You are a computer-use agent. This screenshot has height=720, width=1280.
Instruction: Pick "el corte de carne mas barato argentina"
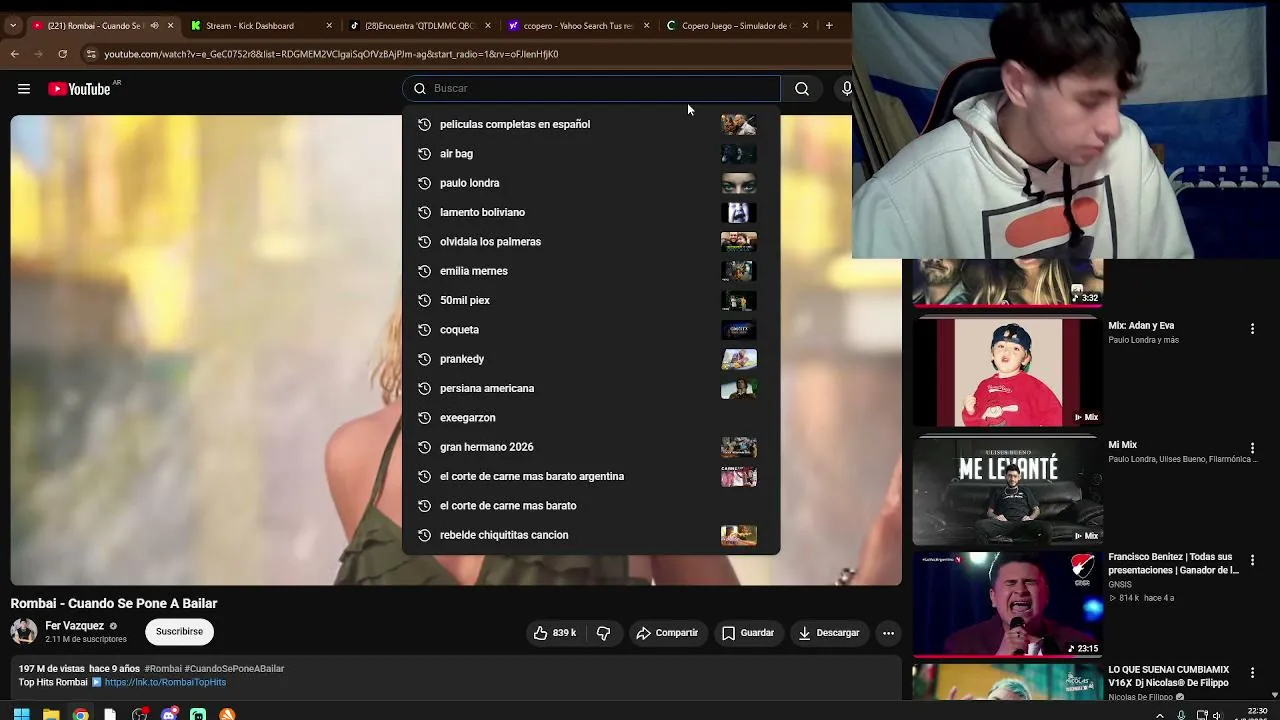point(591,476)
